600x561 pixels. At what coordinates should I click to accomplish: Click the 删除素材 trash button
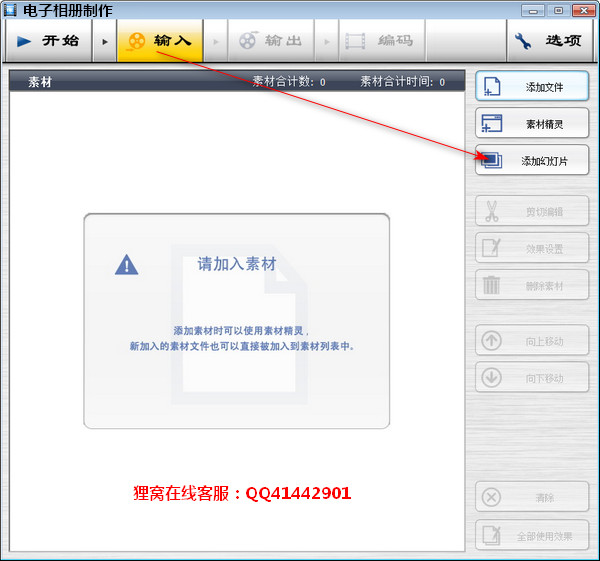[x=532, y=285]
